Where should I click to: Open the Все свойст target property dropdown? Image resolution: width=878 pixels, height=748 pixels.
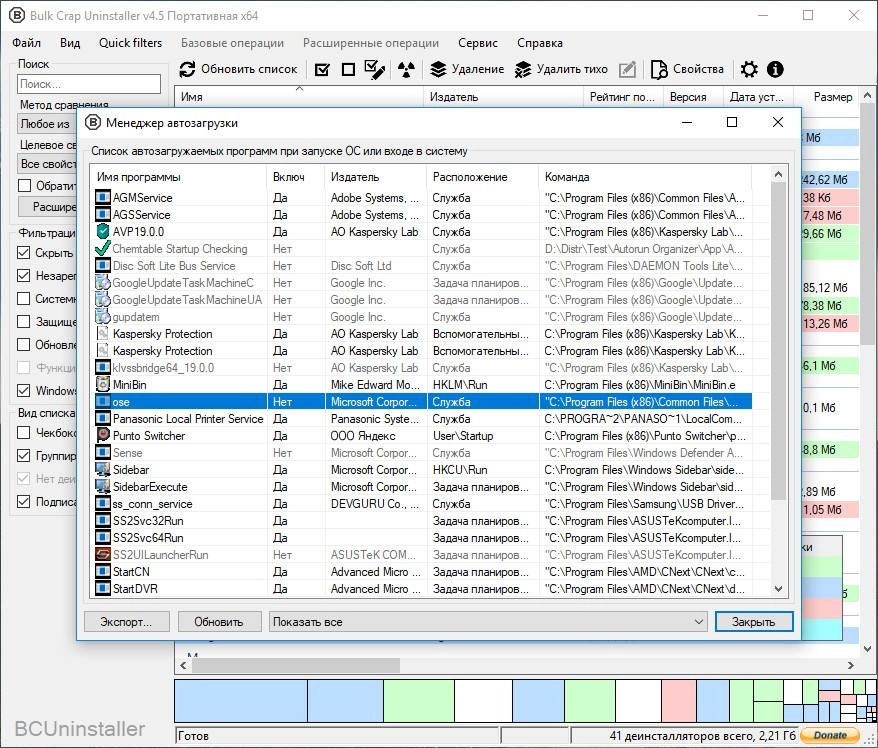tap(47, 164)
